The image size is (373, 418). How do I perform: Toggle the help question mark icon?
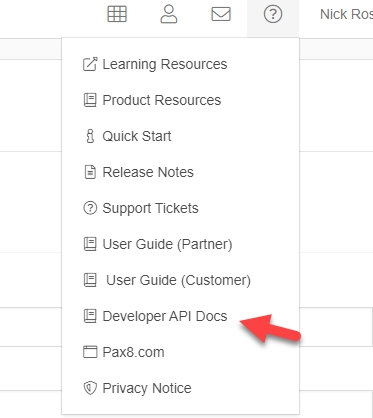point(273,14)
